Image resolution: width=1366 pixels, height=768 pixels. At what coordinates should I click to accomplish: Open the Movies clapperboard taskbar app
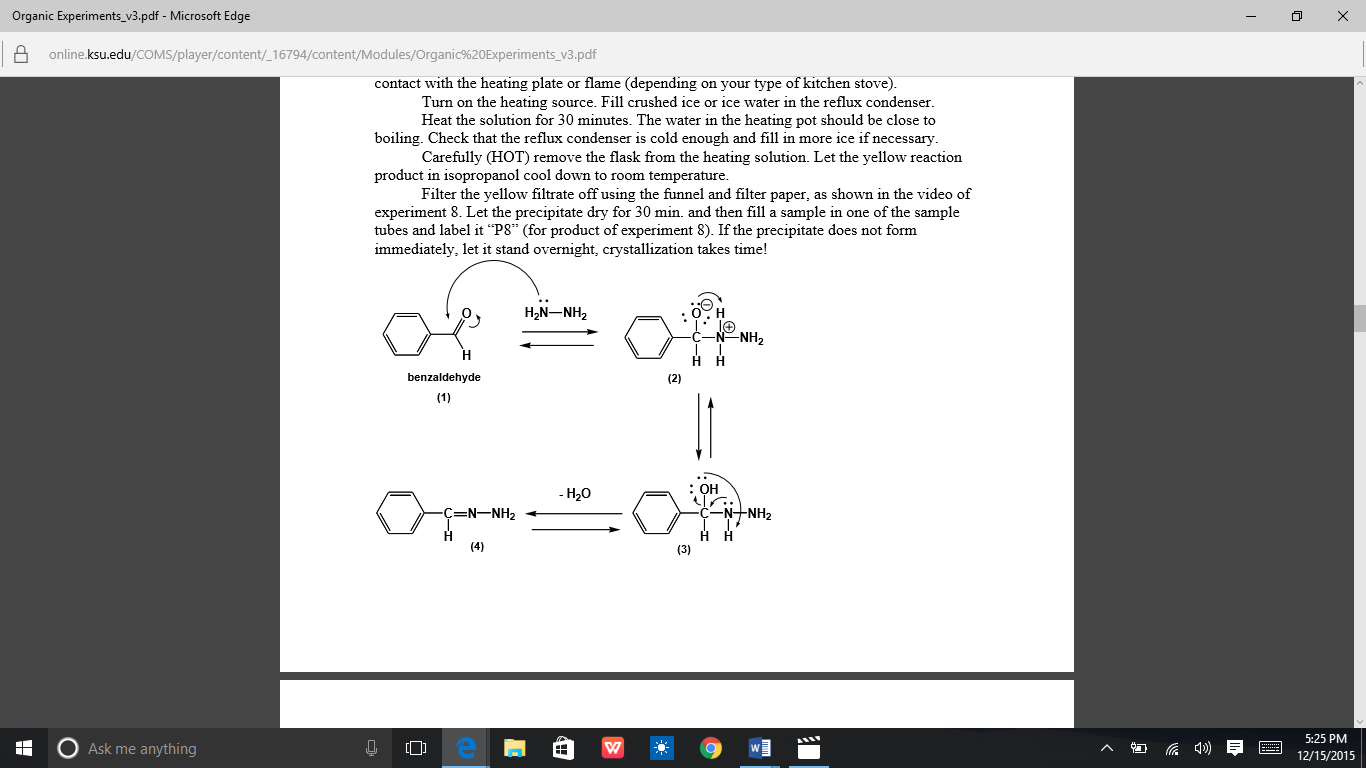(x=808, y=748)
